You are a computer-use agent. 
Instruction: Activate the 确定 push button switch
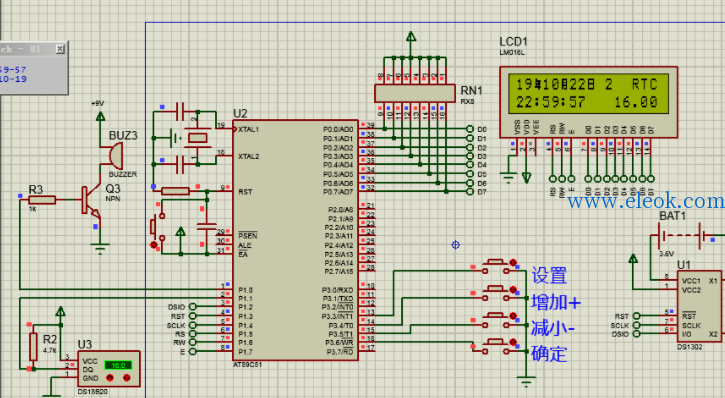pos(496,346)
